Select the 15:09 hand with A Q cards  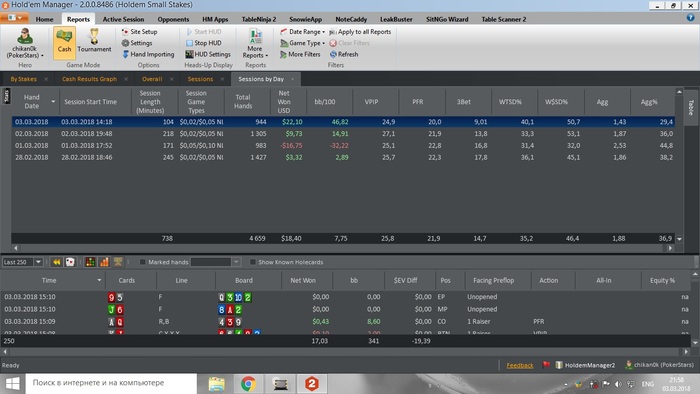[x=346, y=321]
